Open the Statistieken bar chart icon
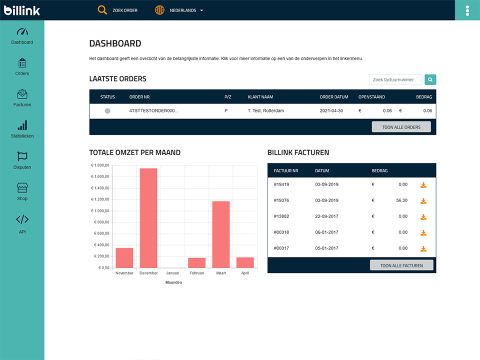This screenshot has height=360, width=480. coord(22,125)
